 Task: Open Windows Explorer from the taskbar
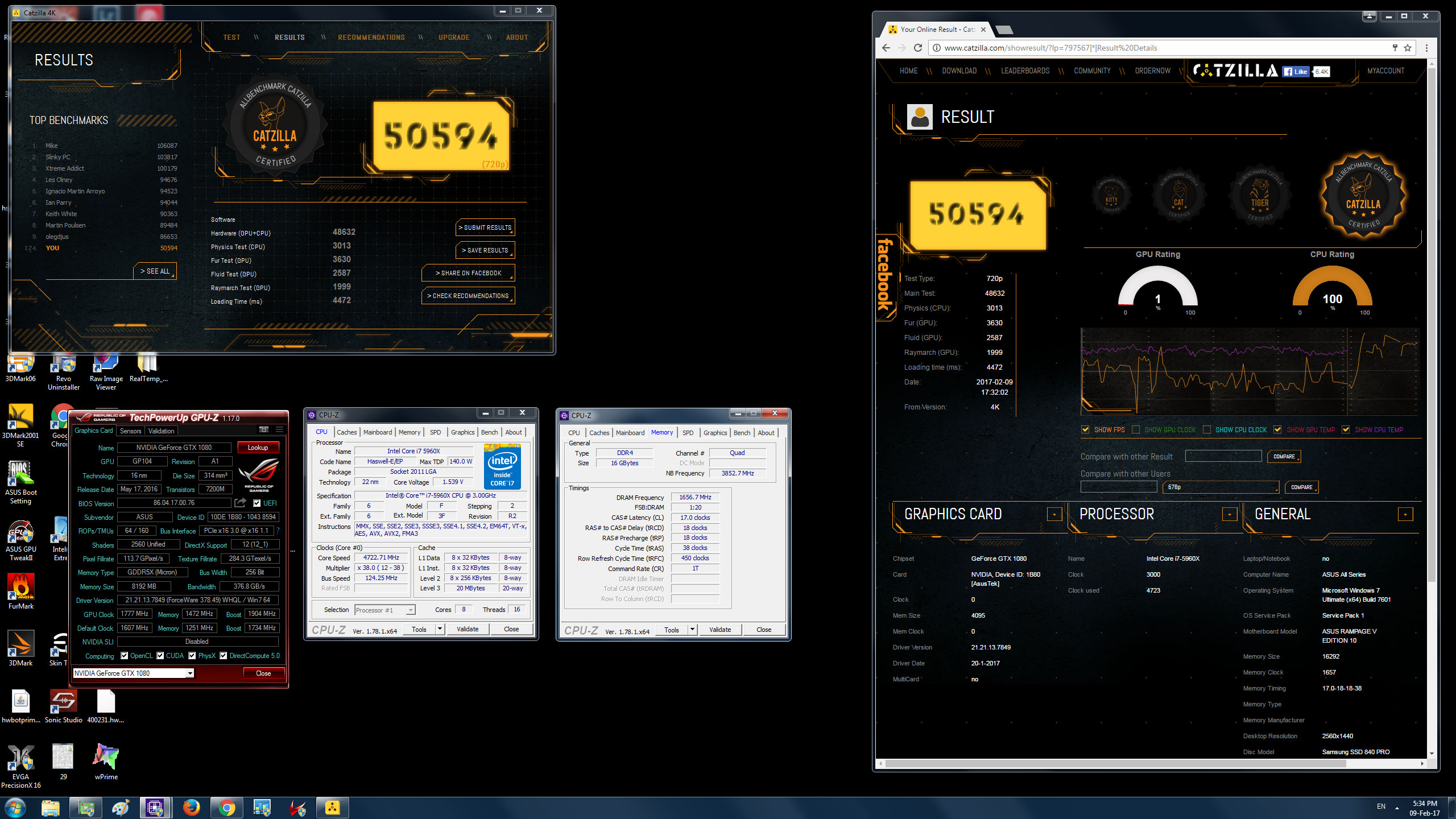tap(50, 808)
